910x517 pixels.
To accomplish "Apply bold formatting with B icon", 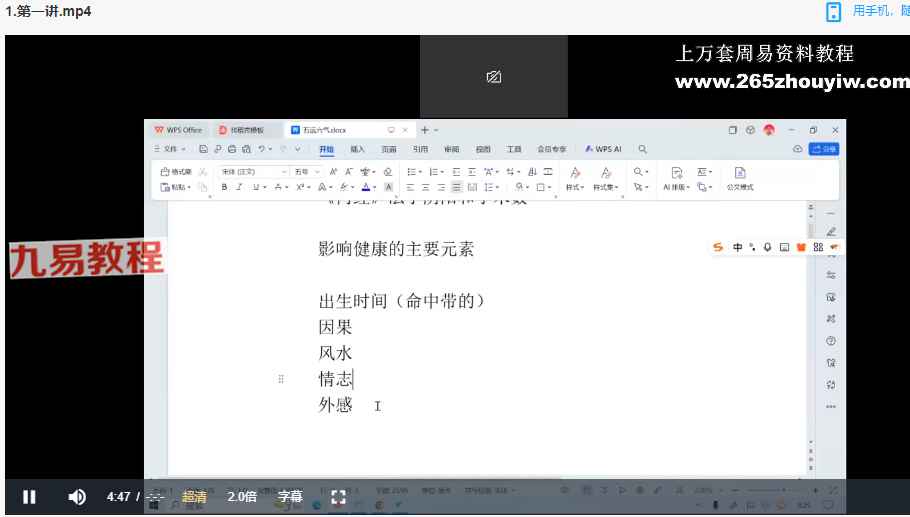I will click(225, 187).
